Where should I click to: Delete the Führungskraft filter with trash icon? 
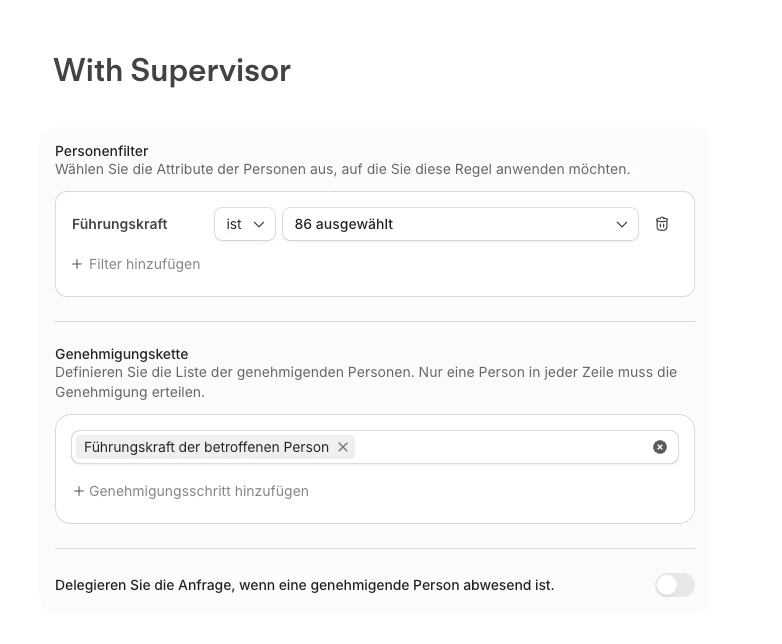pyautogui.click(x=661, y=224)
